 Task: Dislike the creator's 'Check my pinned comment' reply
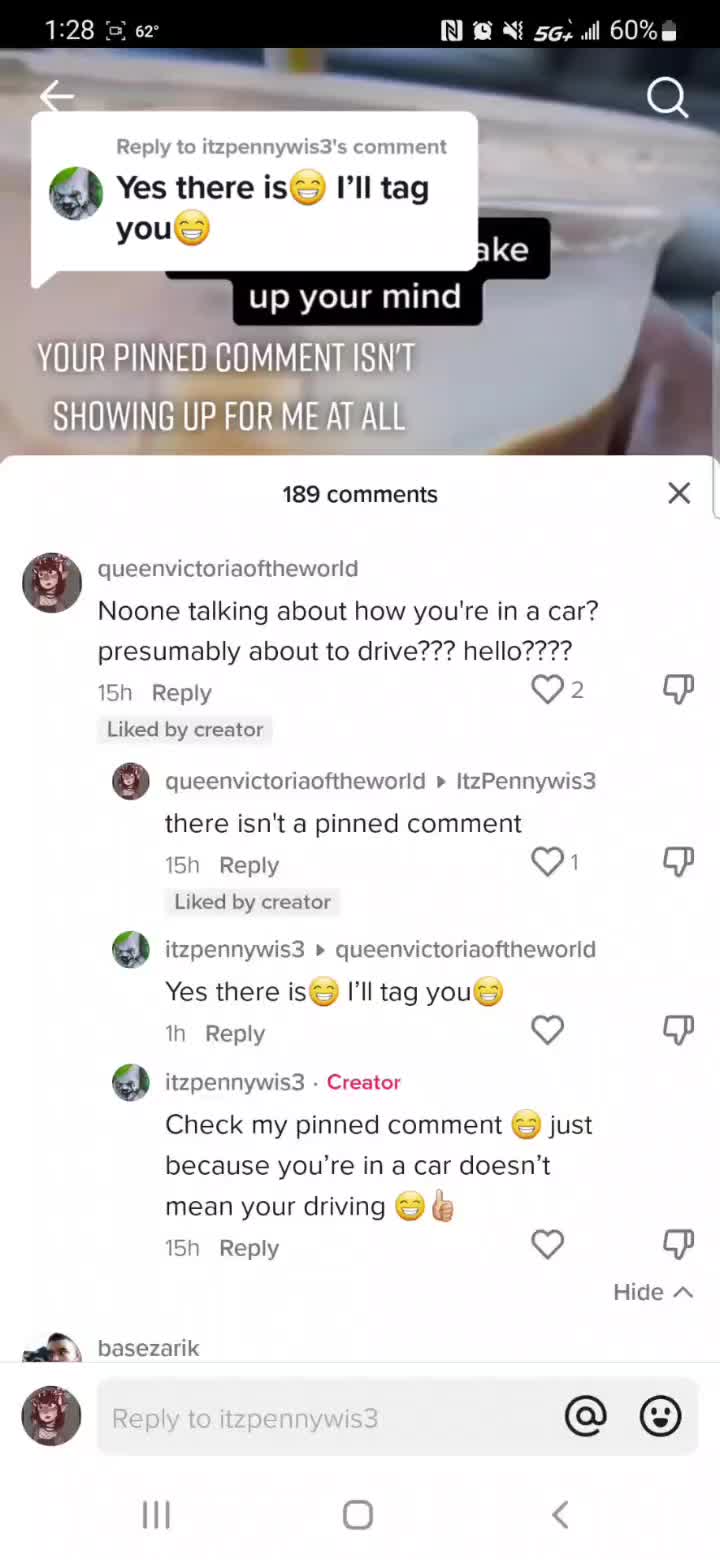click(678, 1244)
